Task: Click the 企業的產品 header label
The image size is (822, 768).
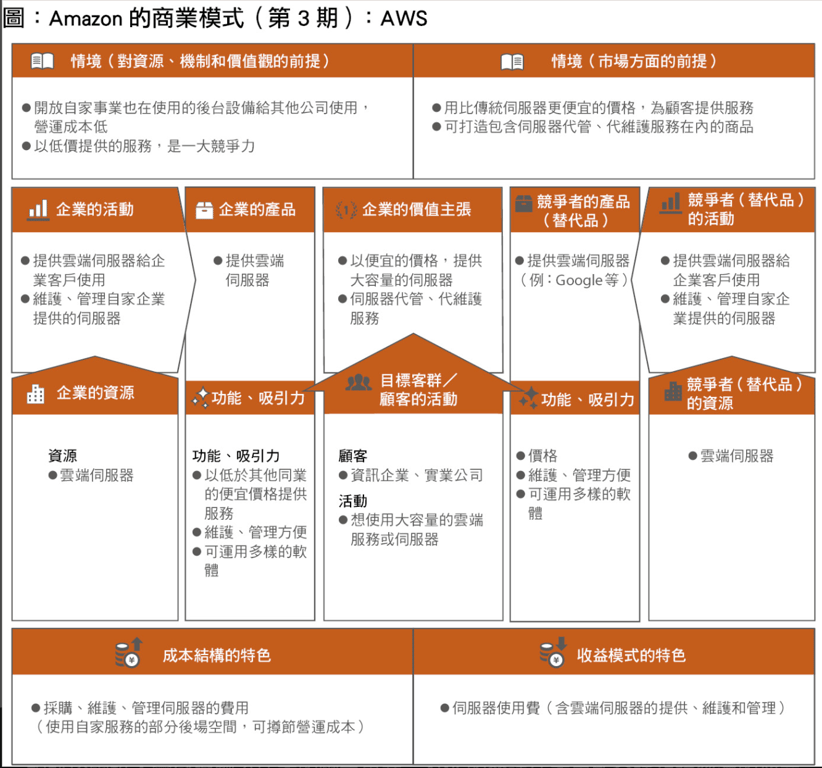Action: point(257,210)
